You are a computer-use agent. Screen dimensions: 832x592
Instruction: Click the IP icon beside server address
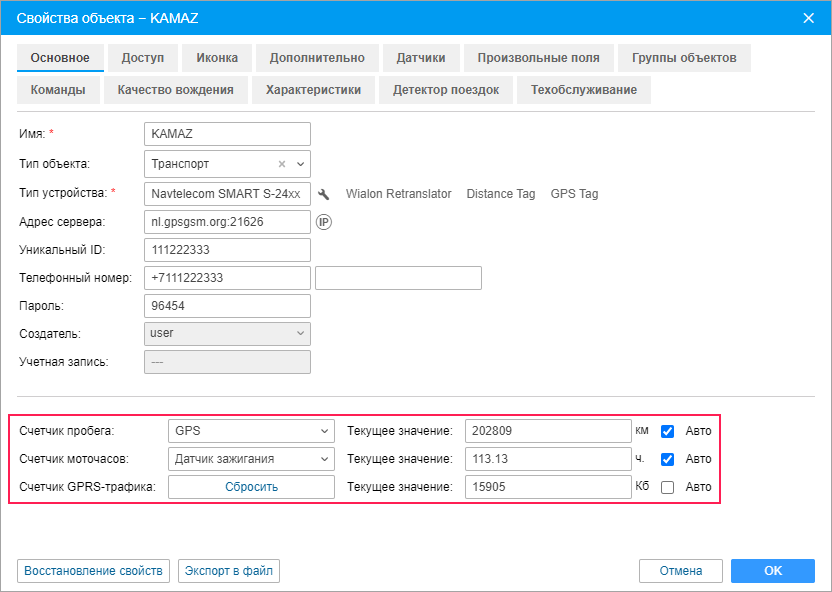point(324,222)
